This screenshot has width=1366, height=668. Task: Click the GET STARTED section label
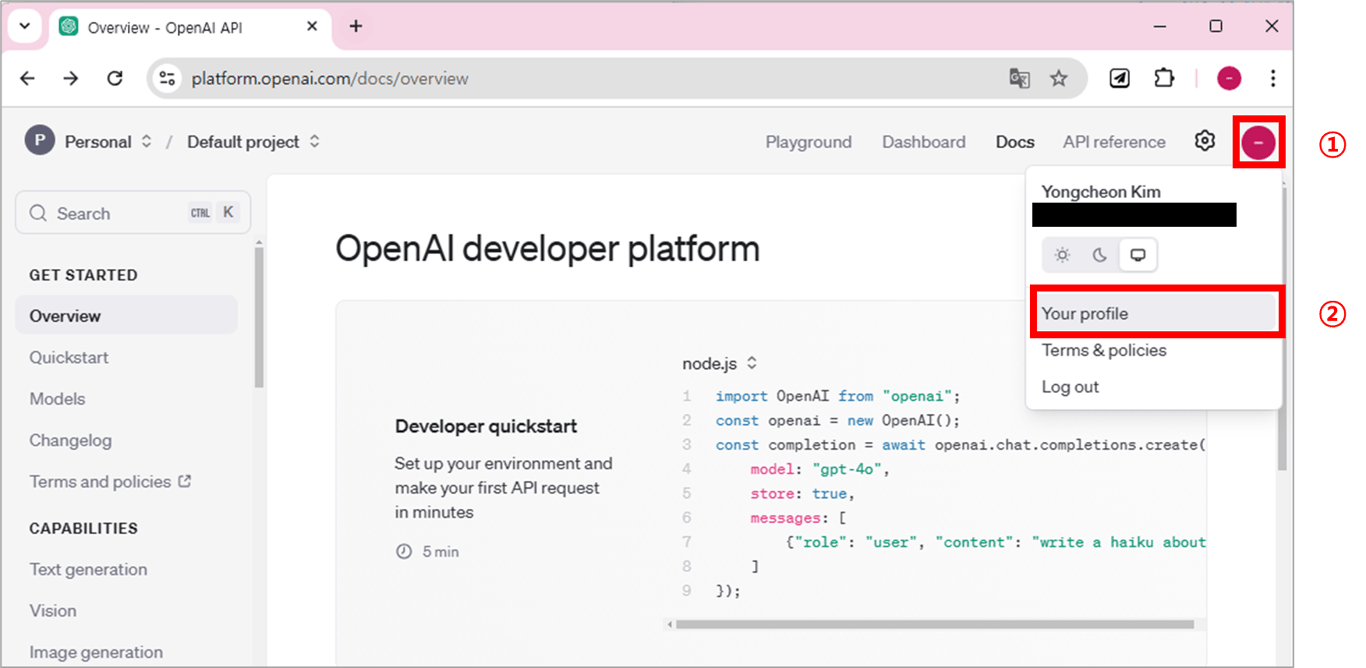84,275
